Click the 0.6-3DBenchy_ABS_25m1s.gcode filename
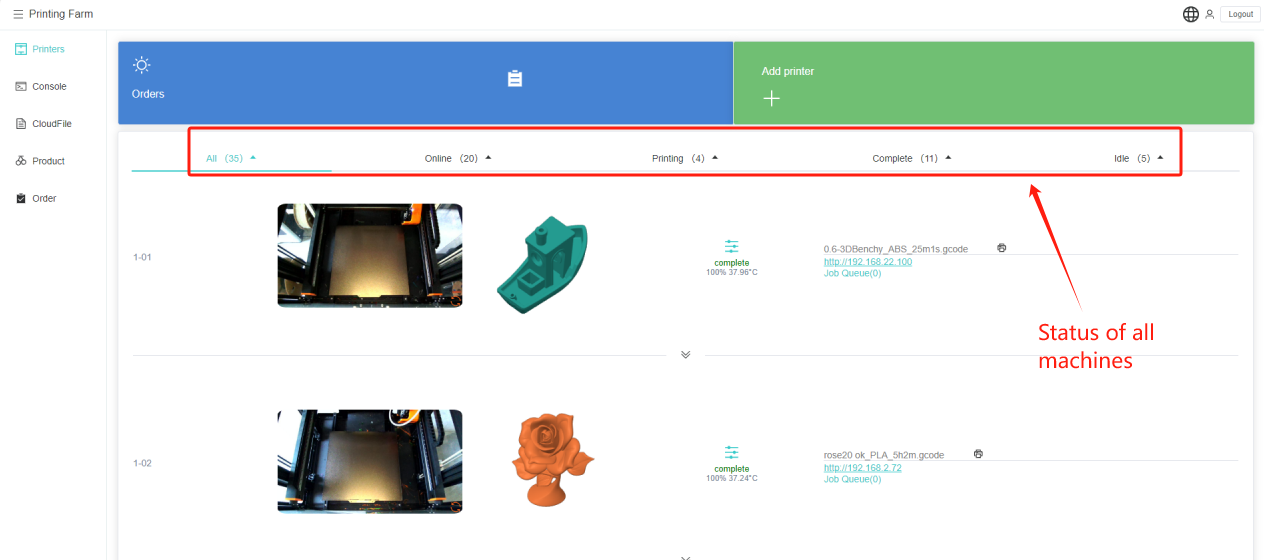1264x560 pixels. click(896, 249)
